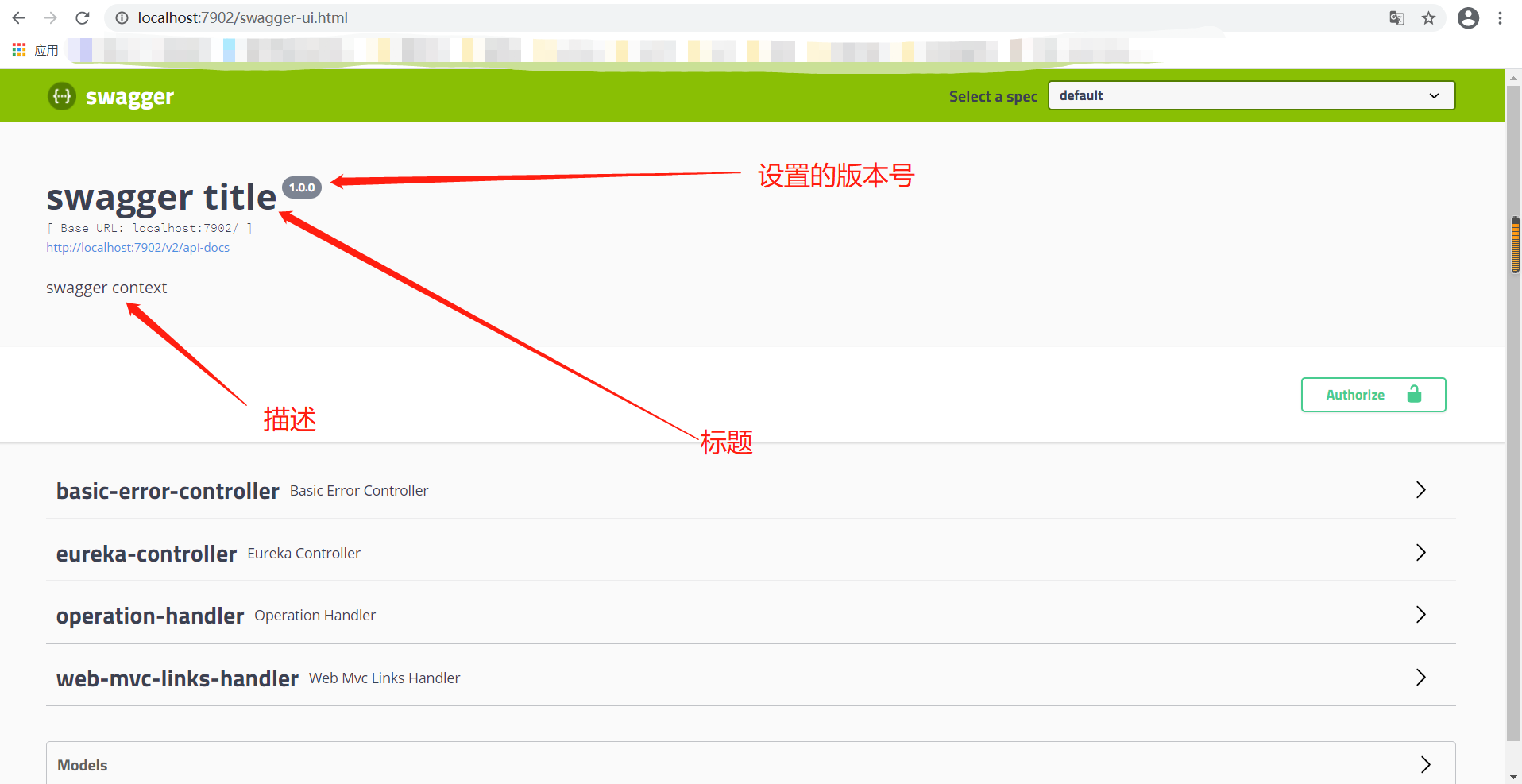Reload the page using the refresh icon
This screenshot has width=1522, height=784.
82,17
